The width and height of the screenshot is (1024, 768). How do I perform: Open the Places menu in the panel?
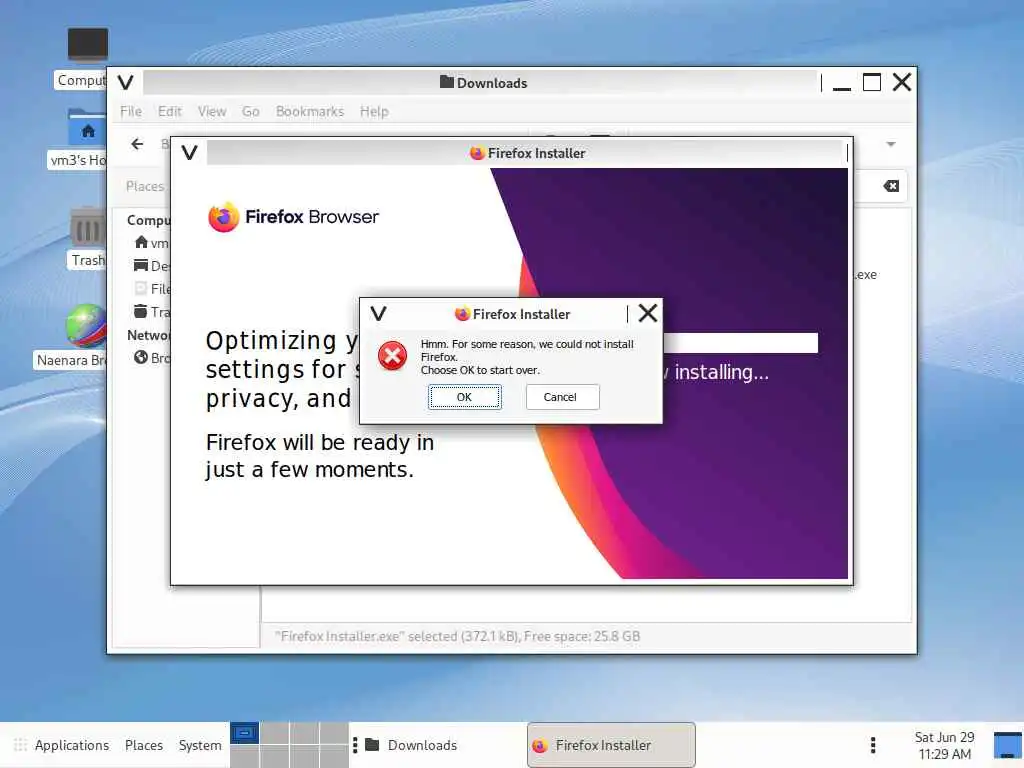(144, 745)
